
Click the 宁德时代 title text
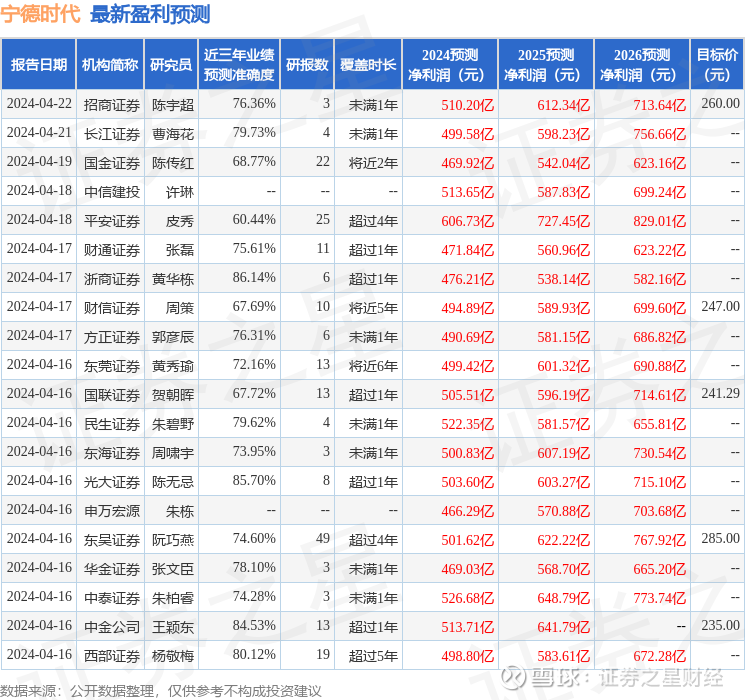click(x=40, y=14)
